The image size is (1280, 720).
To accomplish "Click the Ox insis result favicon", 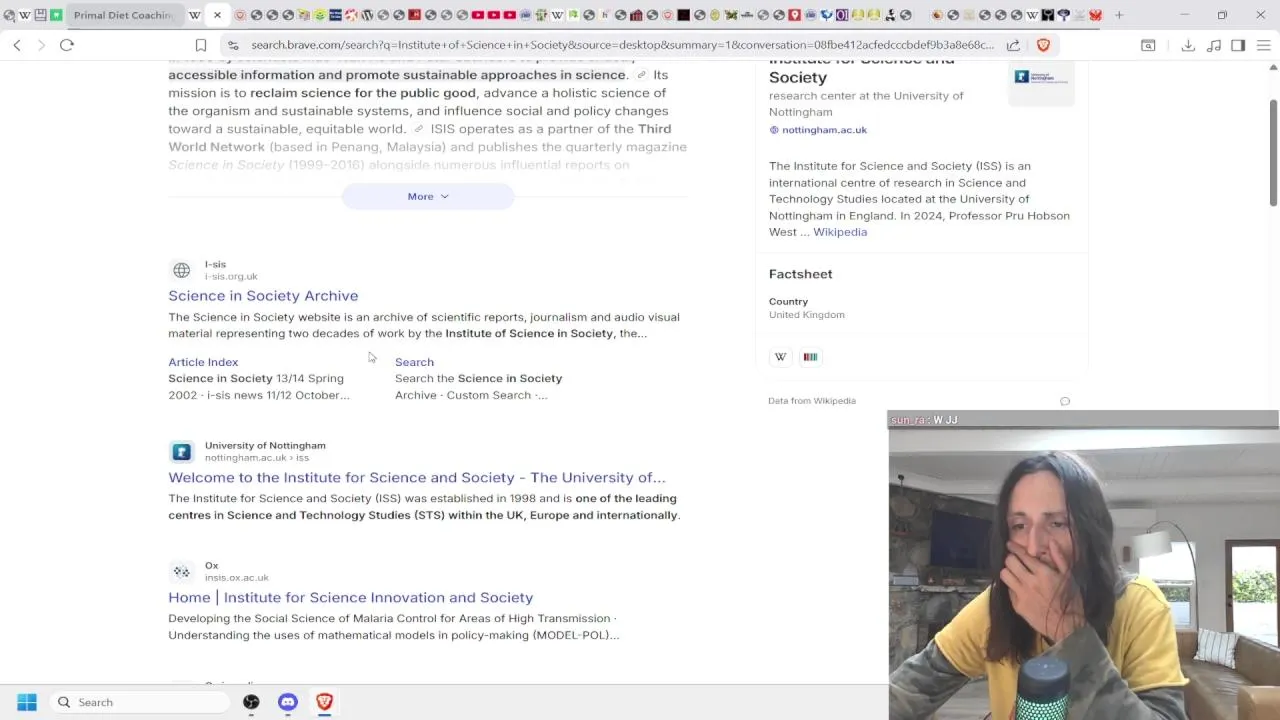I will pos(181,571).
